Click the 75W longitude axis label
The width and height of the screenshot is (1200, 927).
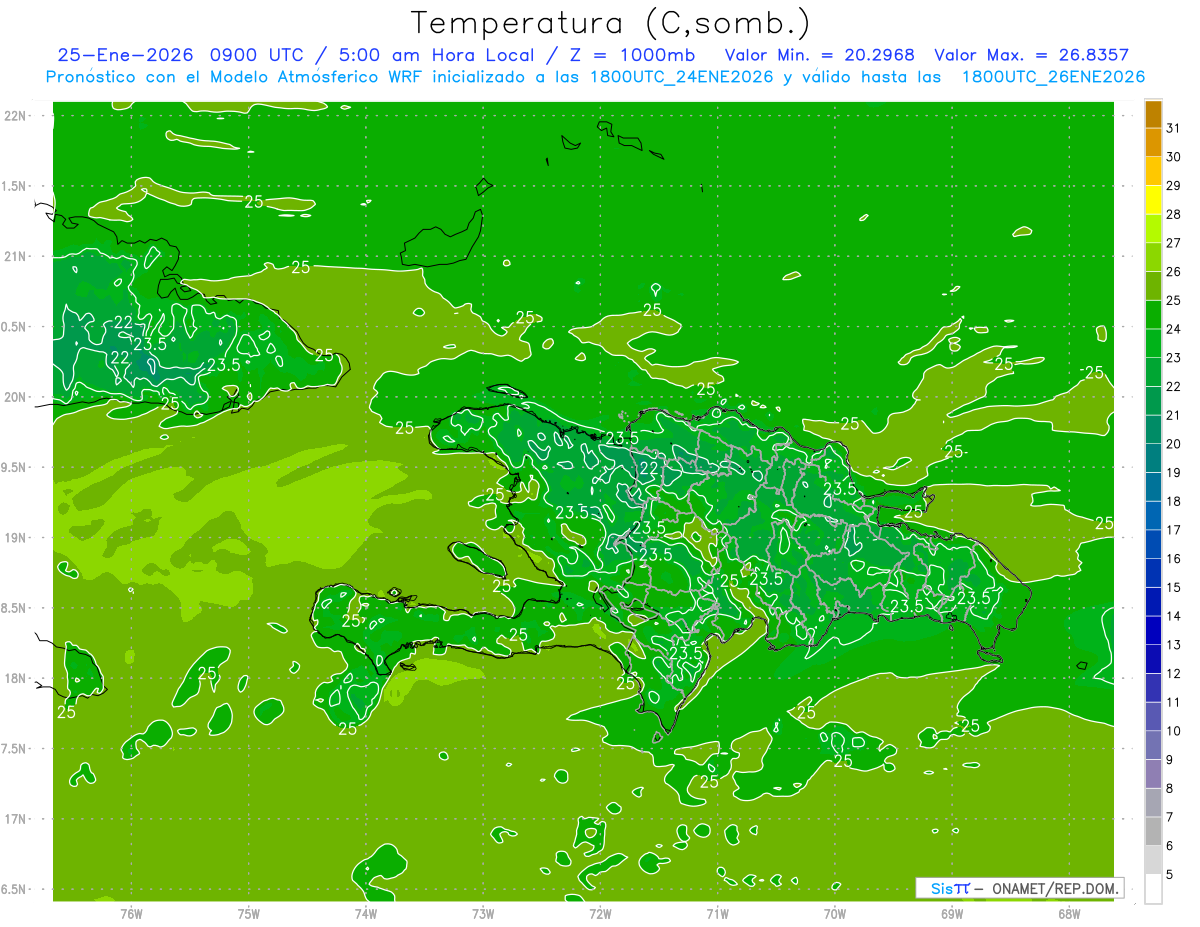[249, 914]
